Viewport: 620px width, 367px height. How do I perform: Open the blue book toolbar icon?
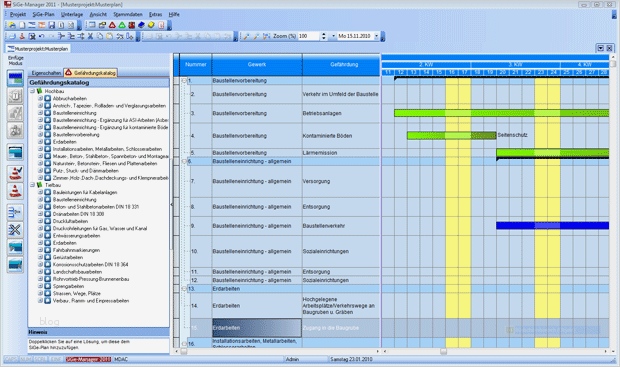tap(141, 25)
